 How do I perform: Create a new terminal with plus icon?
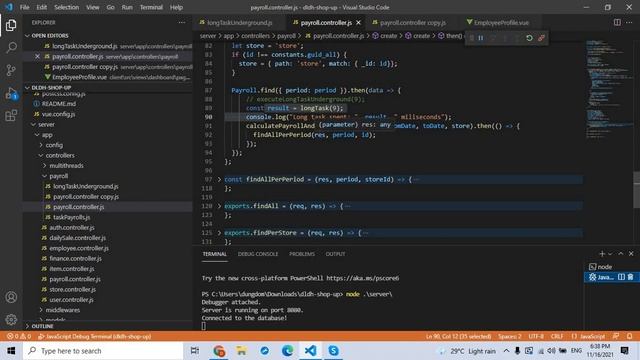click(602, 253)
